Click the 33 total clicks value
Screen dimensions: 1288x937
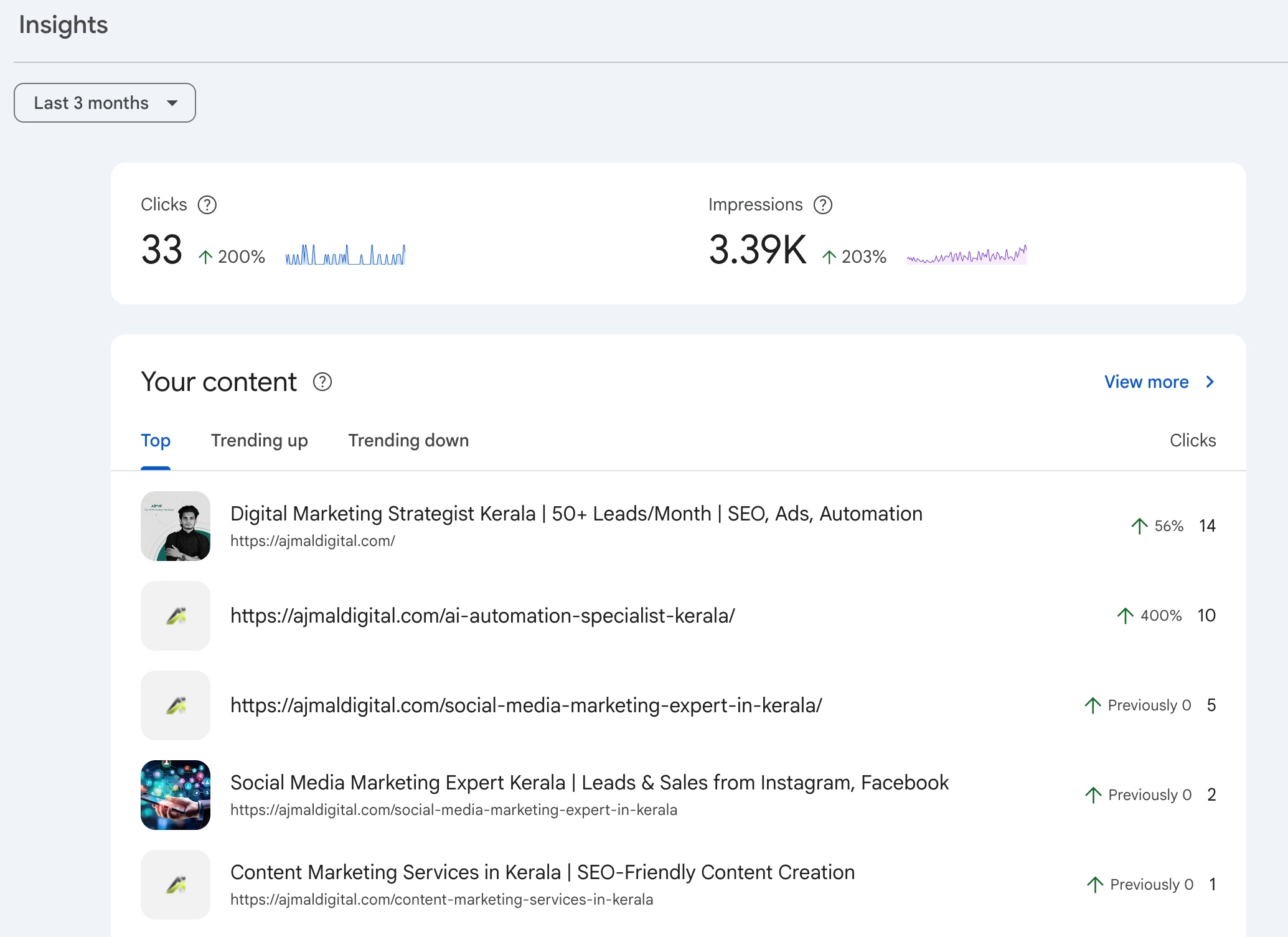pos(162,250)
